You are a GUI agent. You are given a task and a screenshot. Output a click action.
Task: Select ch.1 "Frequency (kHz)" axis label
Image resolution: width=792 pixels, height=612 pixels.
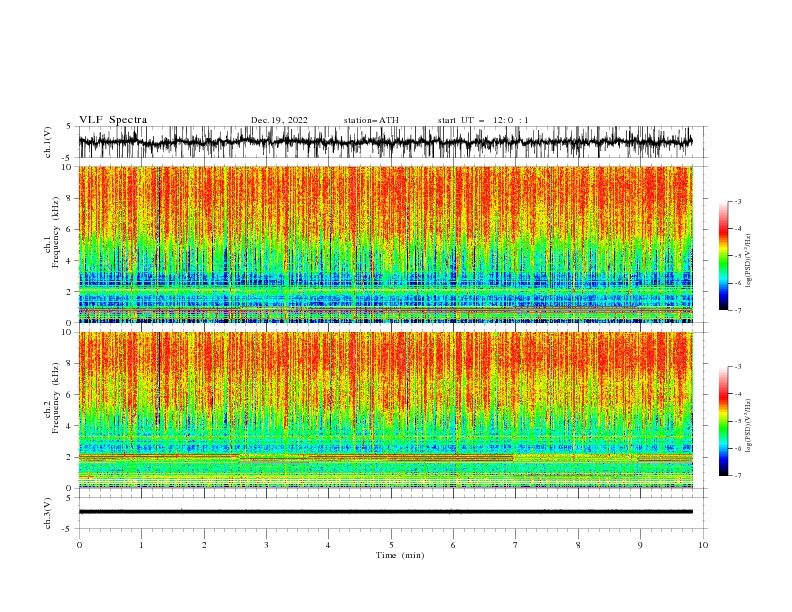55,233
